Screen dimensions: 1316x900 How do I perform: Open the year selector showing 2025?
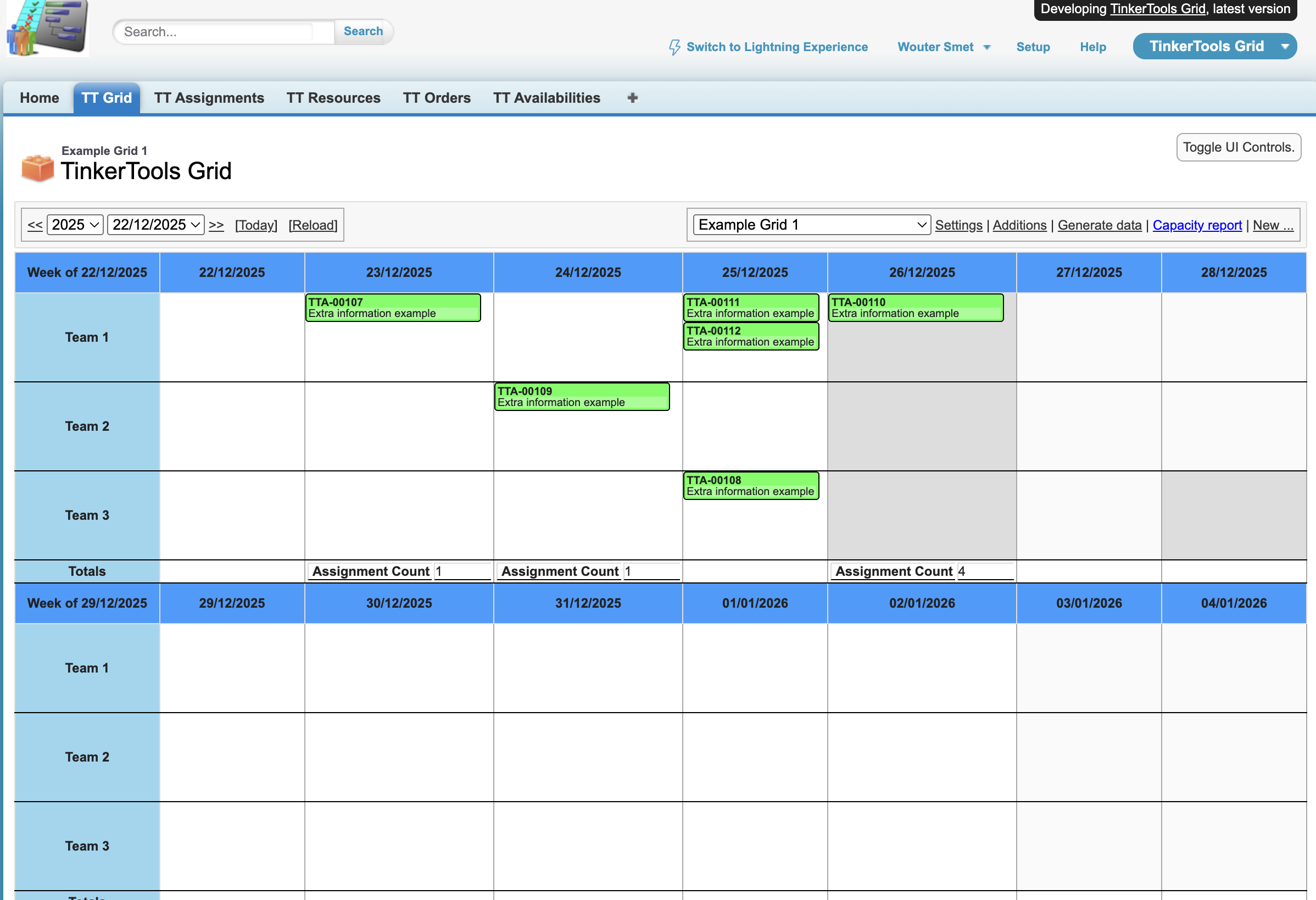[74, 224]
